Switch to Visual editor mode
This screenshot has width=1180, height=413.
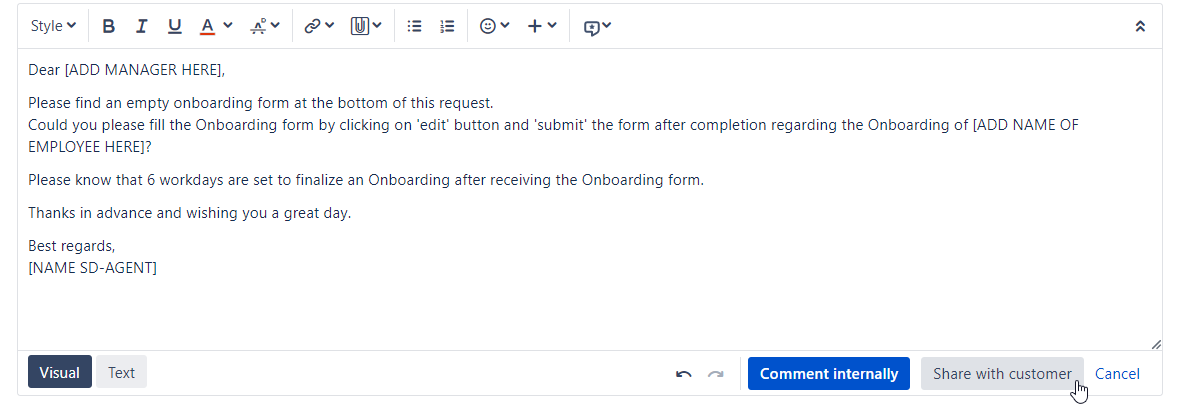coord(59,372)
